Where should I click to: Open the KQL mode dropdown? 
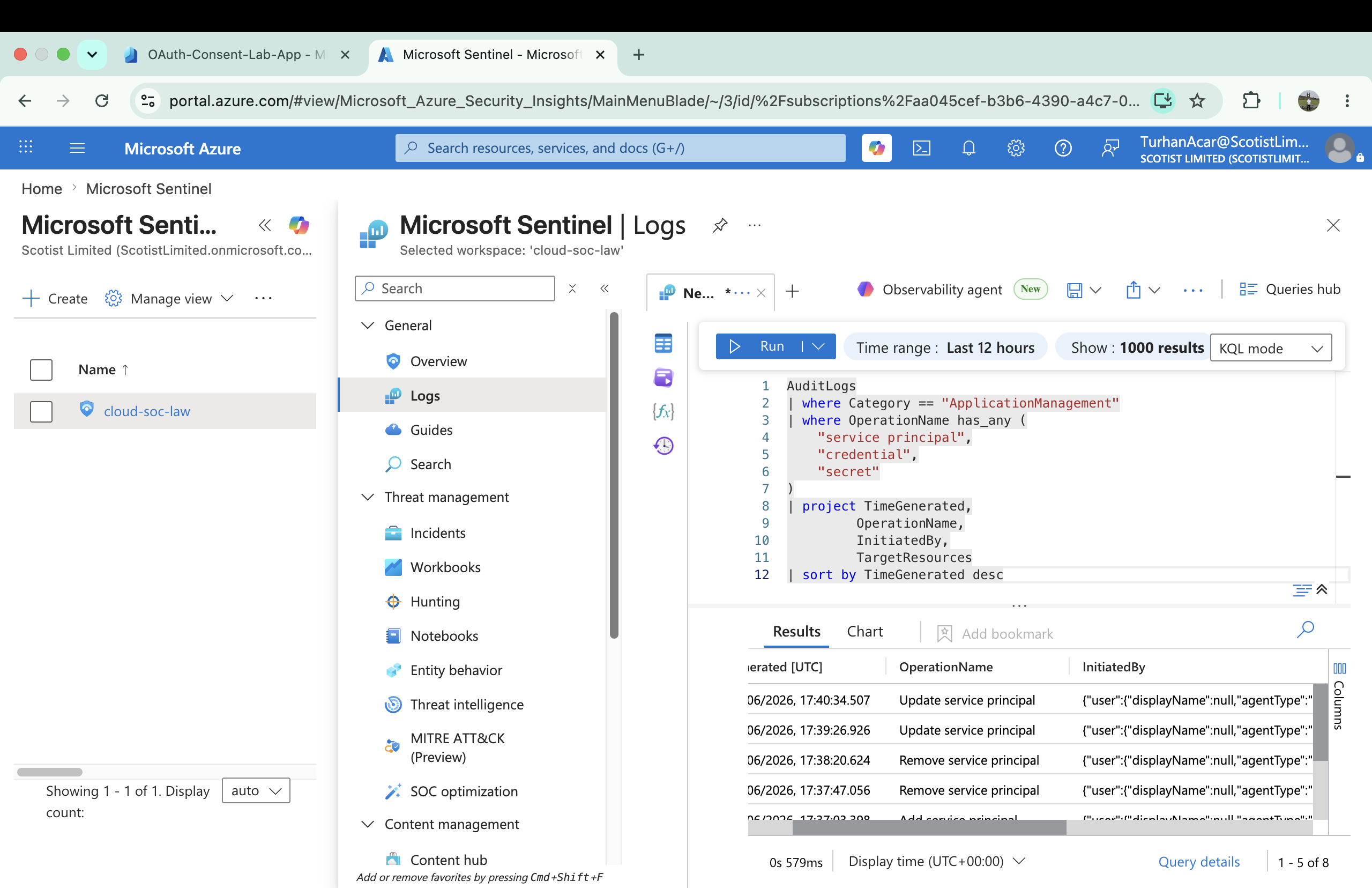pos(1271,347)
